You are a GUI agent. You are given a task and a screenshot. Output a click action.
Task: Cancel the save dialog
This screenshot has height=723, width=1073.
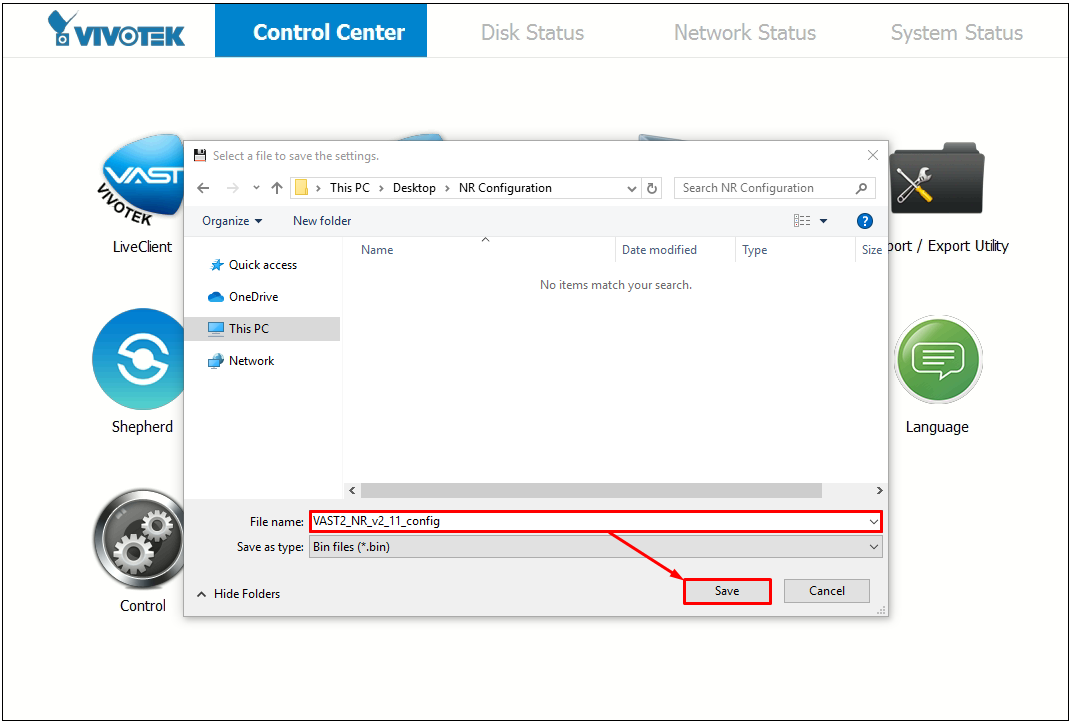827,591
